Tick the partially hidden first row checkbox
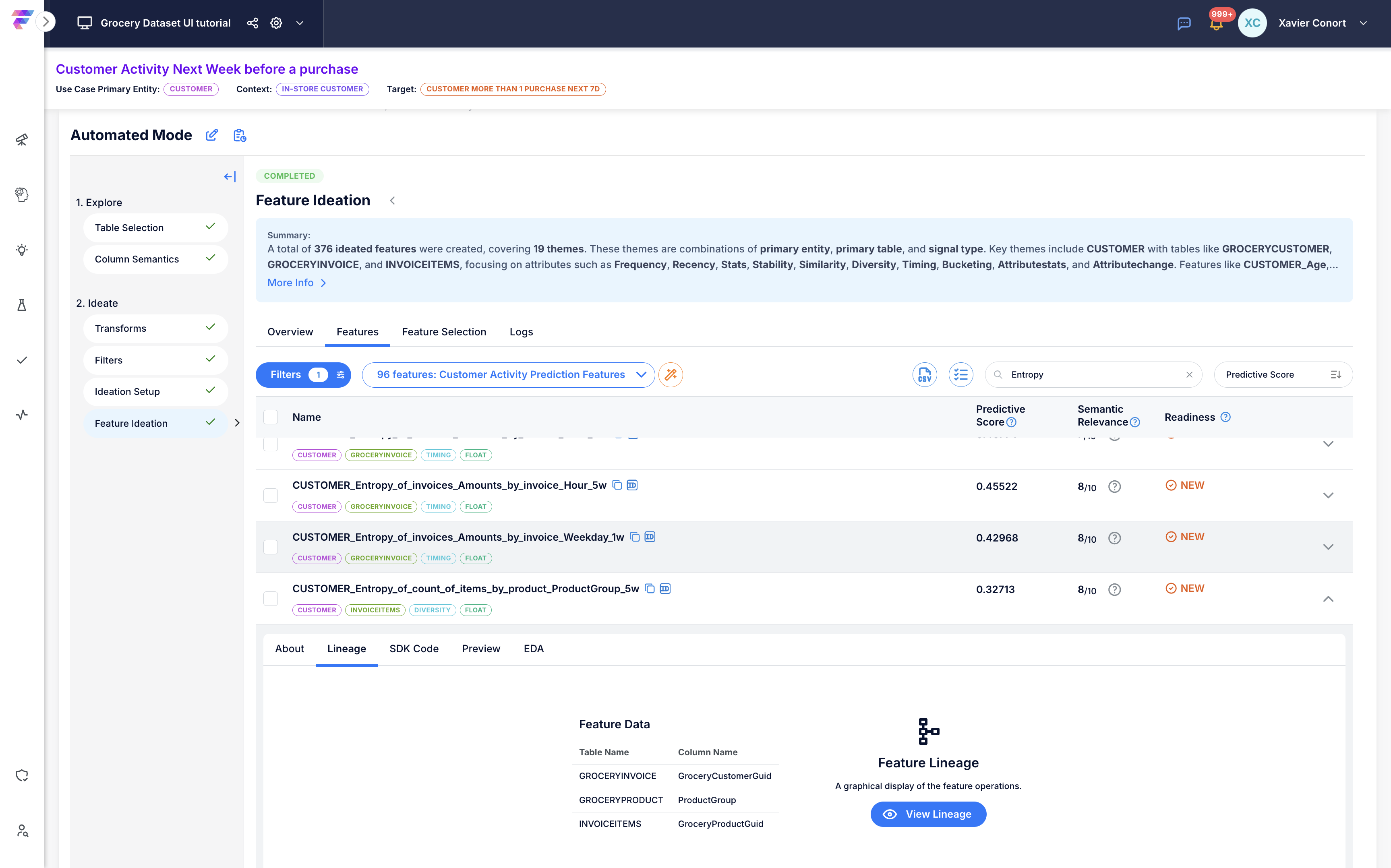This screenshot has width=1391, height=868. click(270, 444)
